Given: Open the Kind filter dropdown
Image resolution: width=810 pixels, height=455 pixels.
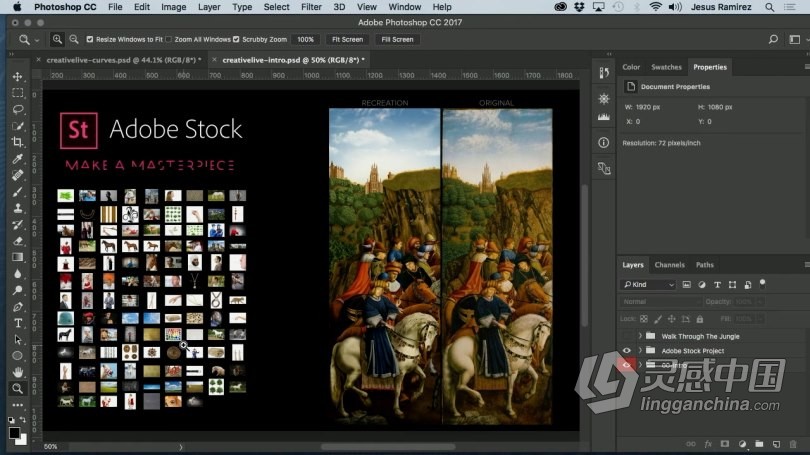Looking at the screenshot, I should tap(649, 285).
